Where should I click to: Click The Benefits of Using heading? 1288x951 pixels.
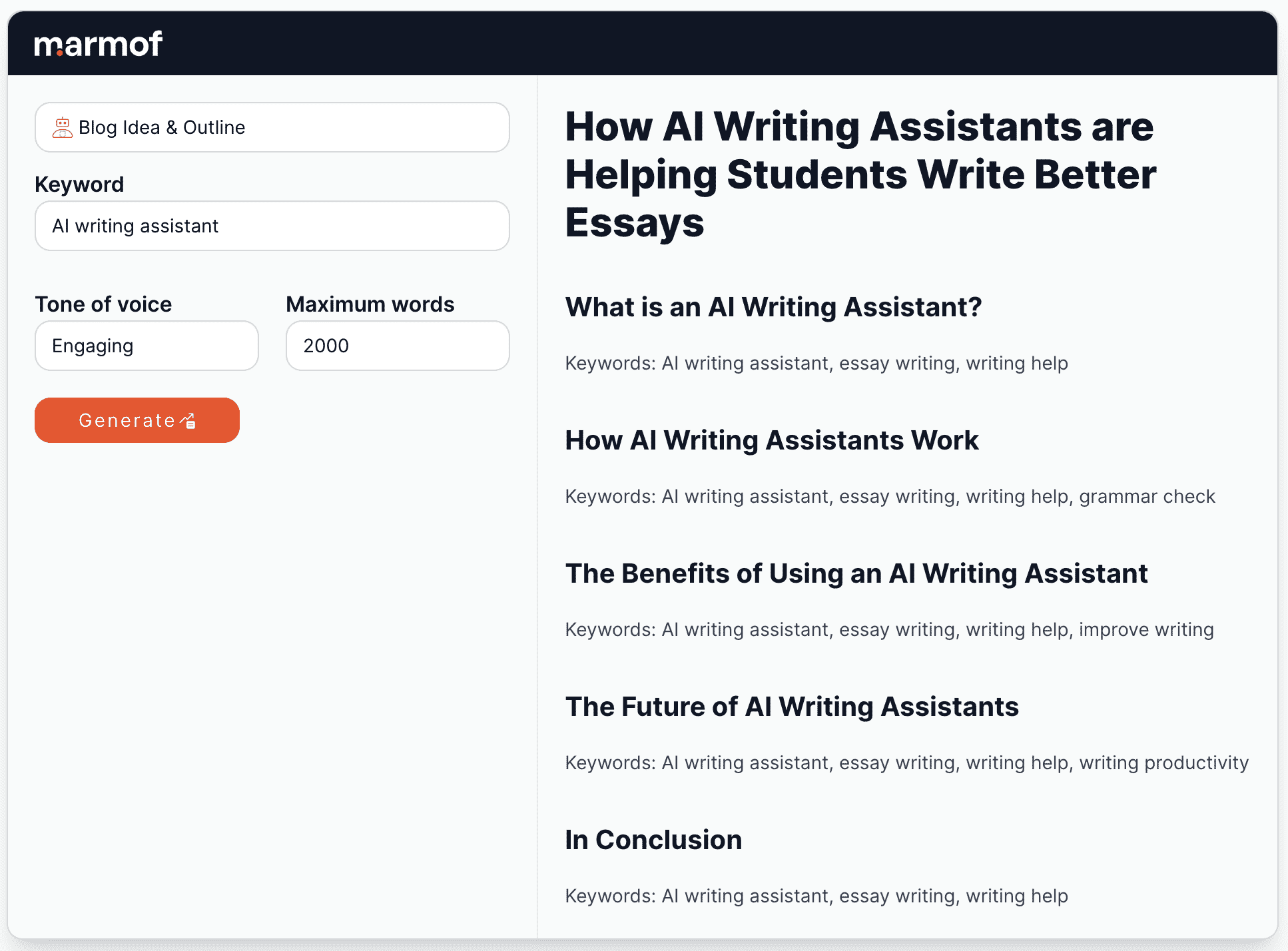click(856, 573)
